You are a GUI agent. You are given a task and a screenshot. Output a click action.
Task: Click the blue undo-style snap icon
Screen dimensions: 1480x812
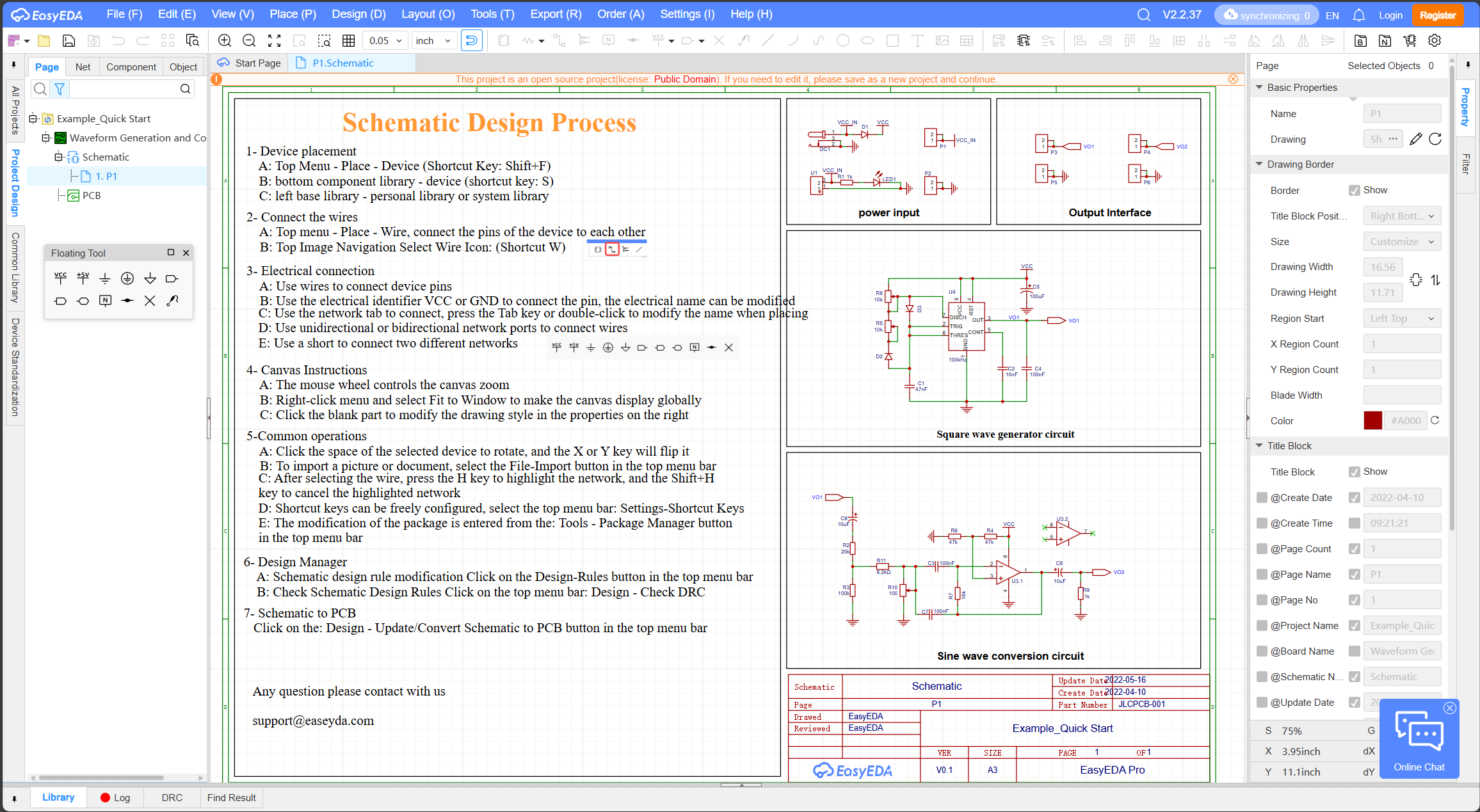pos(471,41)
